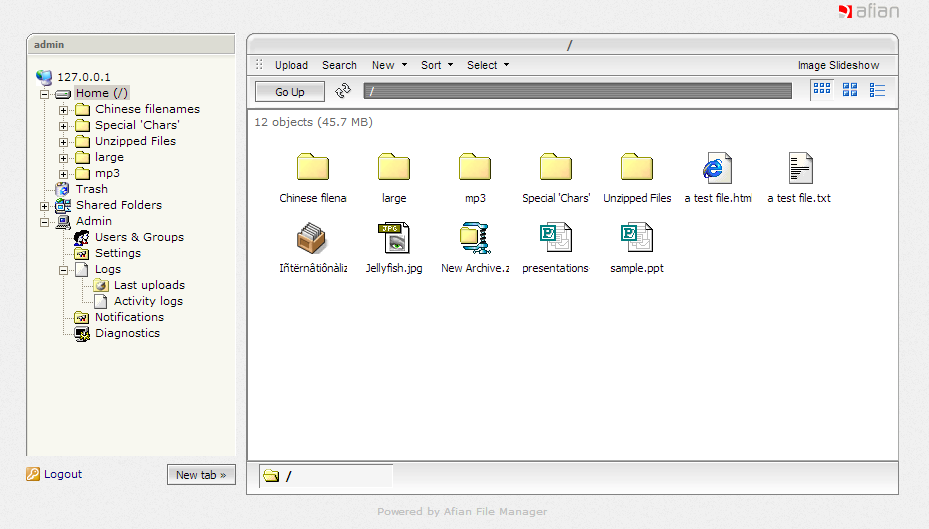This screenshot has height=529, width=929.
Task: Open the mp3 folder icon in file pane
Action: tap(475, 166)
